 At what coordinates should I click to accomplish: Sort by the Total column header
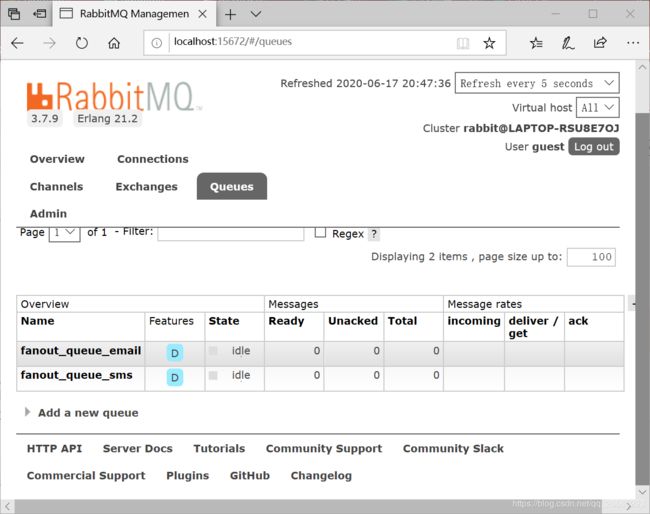(x=402, y=321)
